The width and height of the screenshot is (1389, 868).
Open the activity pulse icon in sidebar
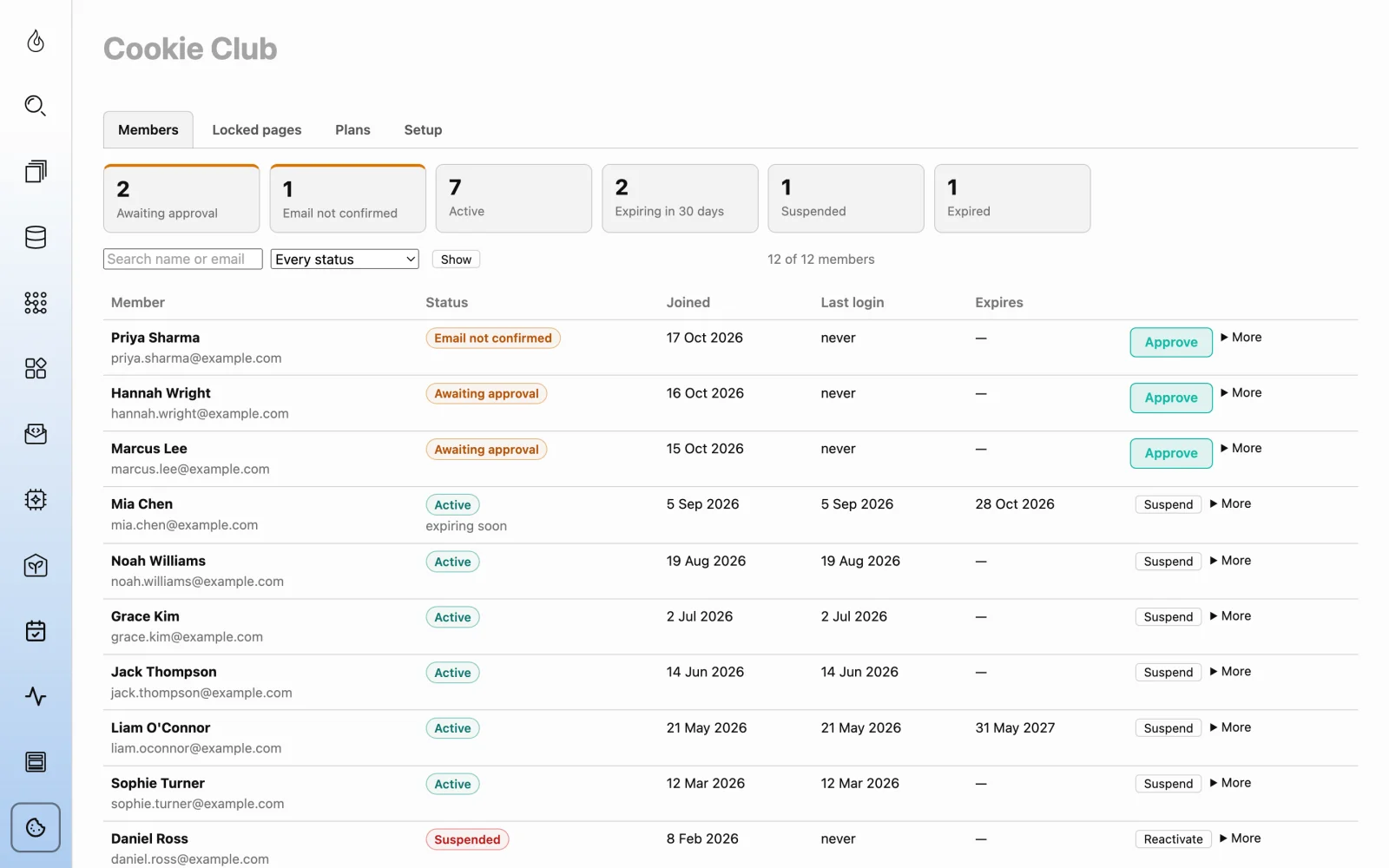coord(36,696)
